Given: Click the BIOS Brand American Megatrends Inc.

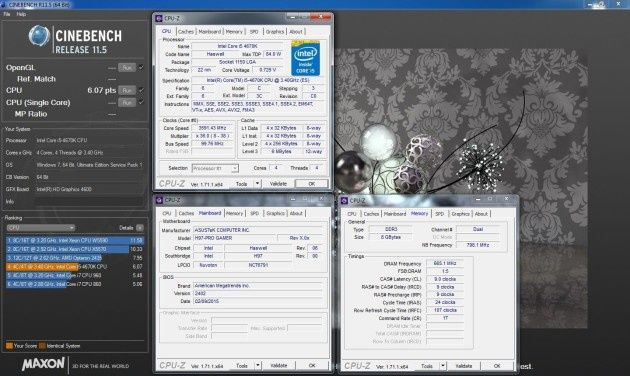Looking at the screenshot, I should pyautogui.click(x=258, y=286).
